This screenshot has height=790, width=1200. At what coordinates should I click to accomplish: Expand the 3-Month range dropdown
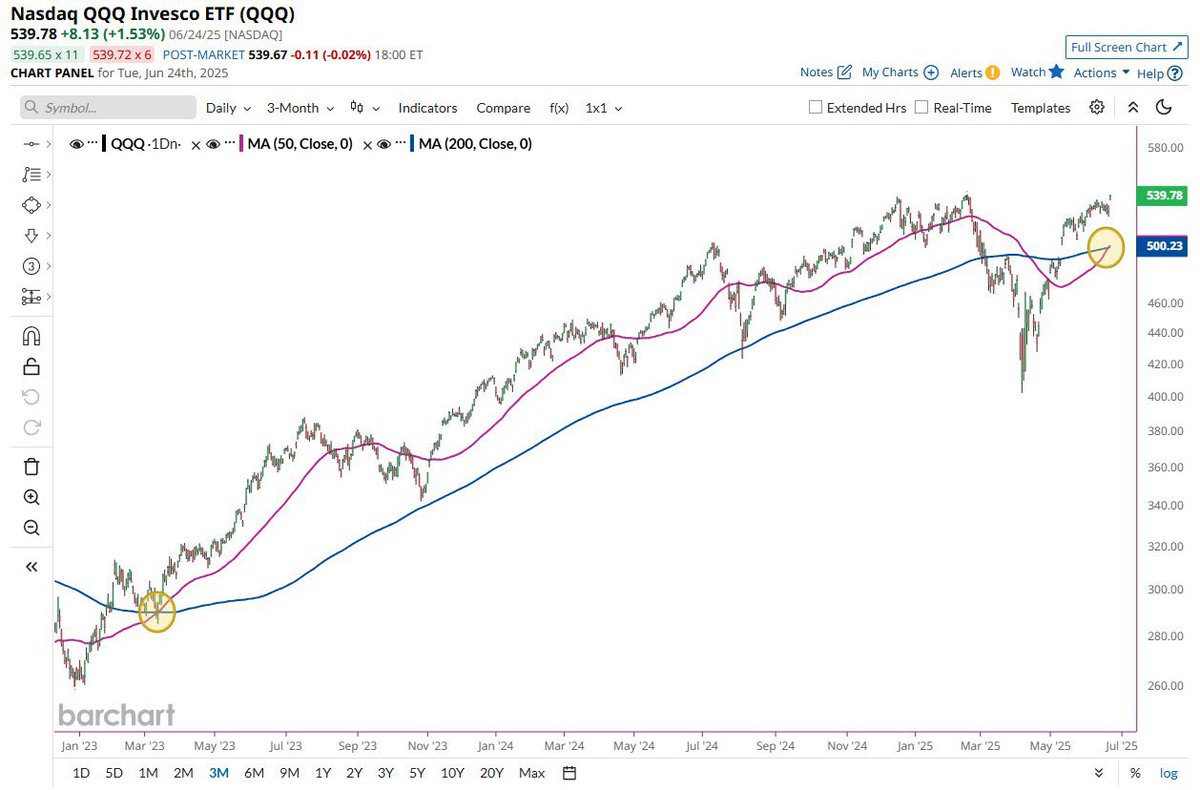(x=298, y=107)
